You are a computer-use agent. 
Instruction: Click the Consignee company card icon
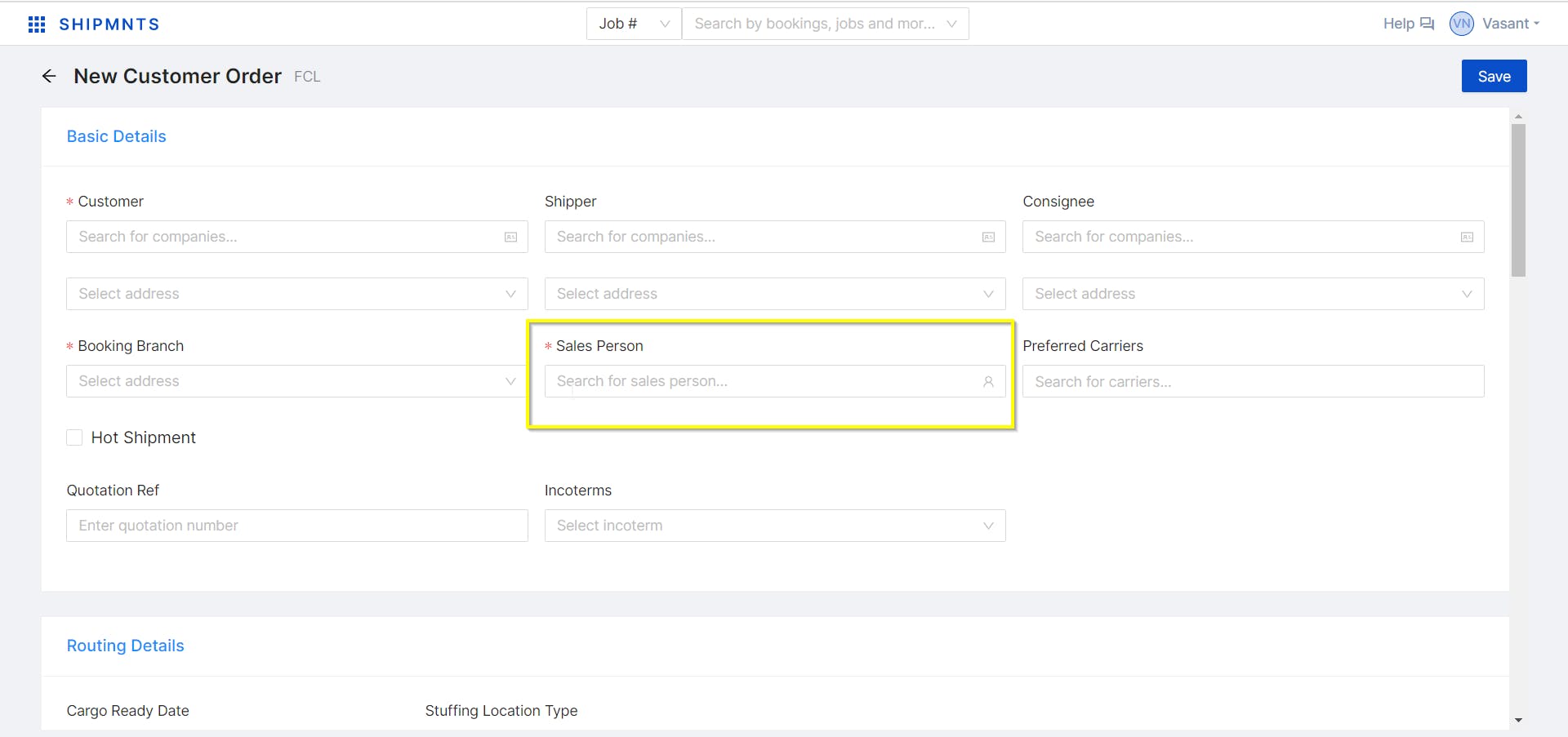pos(1467,237)
